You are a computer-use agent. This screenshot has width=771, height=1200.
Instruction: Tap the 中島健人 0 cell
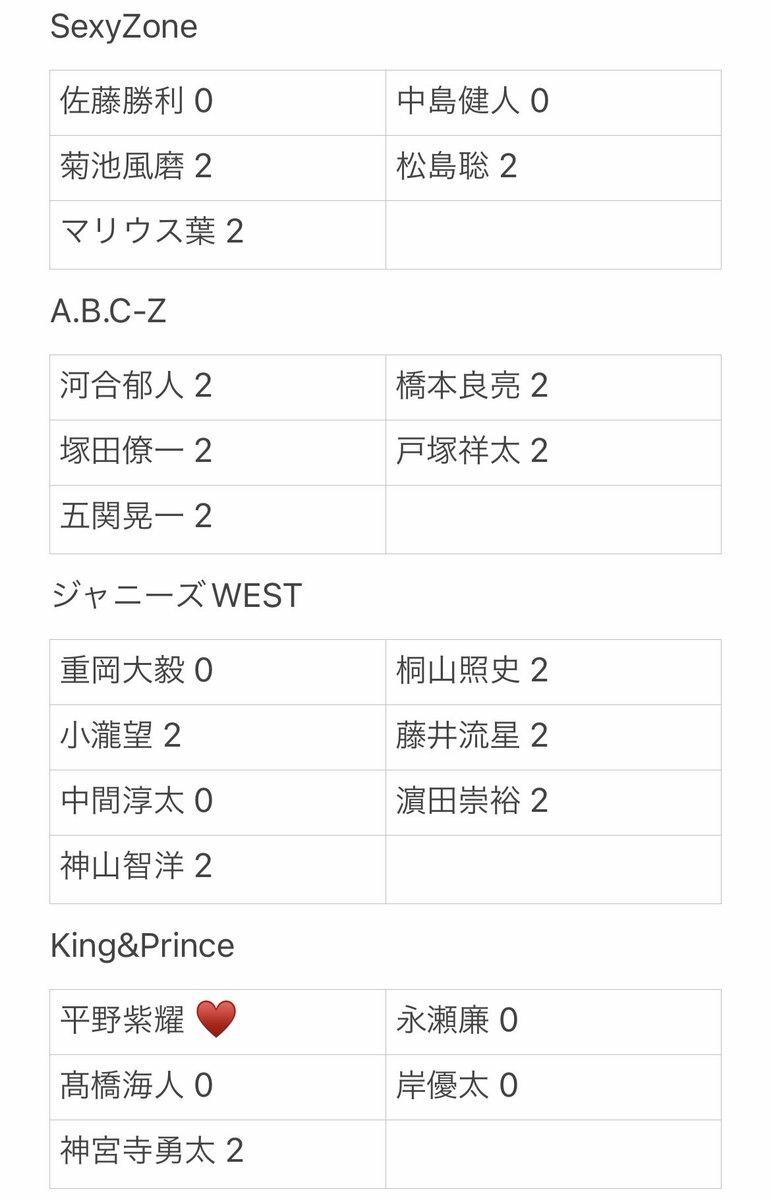(553, 102)
